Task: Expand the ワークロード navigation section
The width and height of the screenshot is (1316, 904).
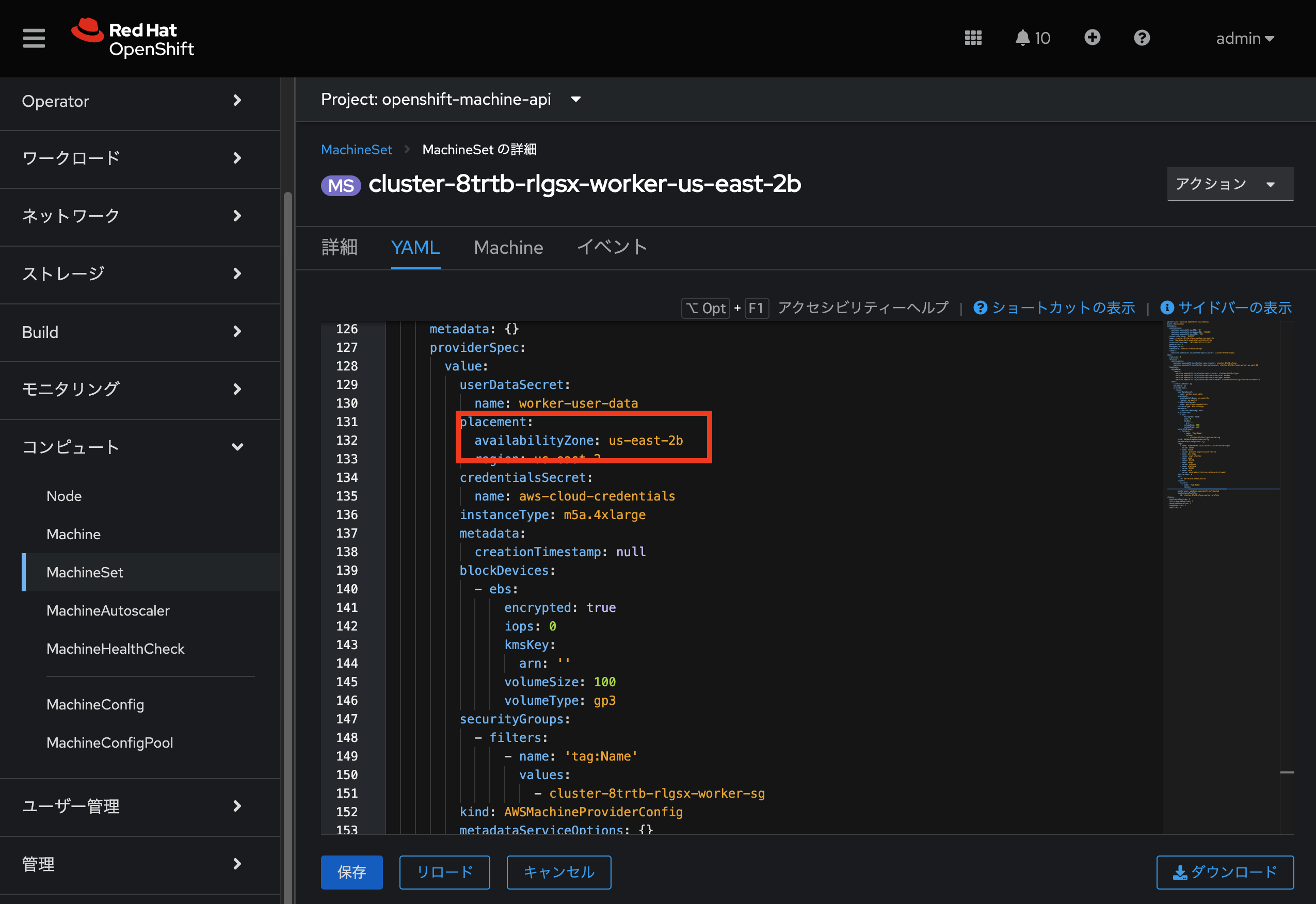Action: pyautogui.click(x=139, y=158)
